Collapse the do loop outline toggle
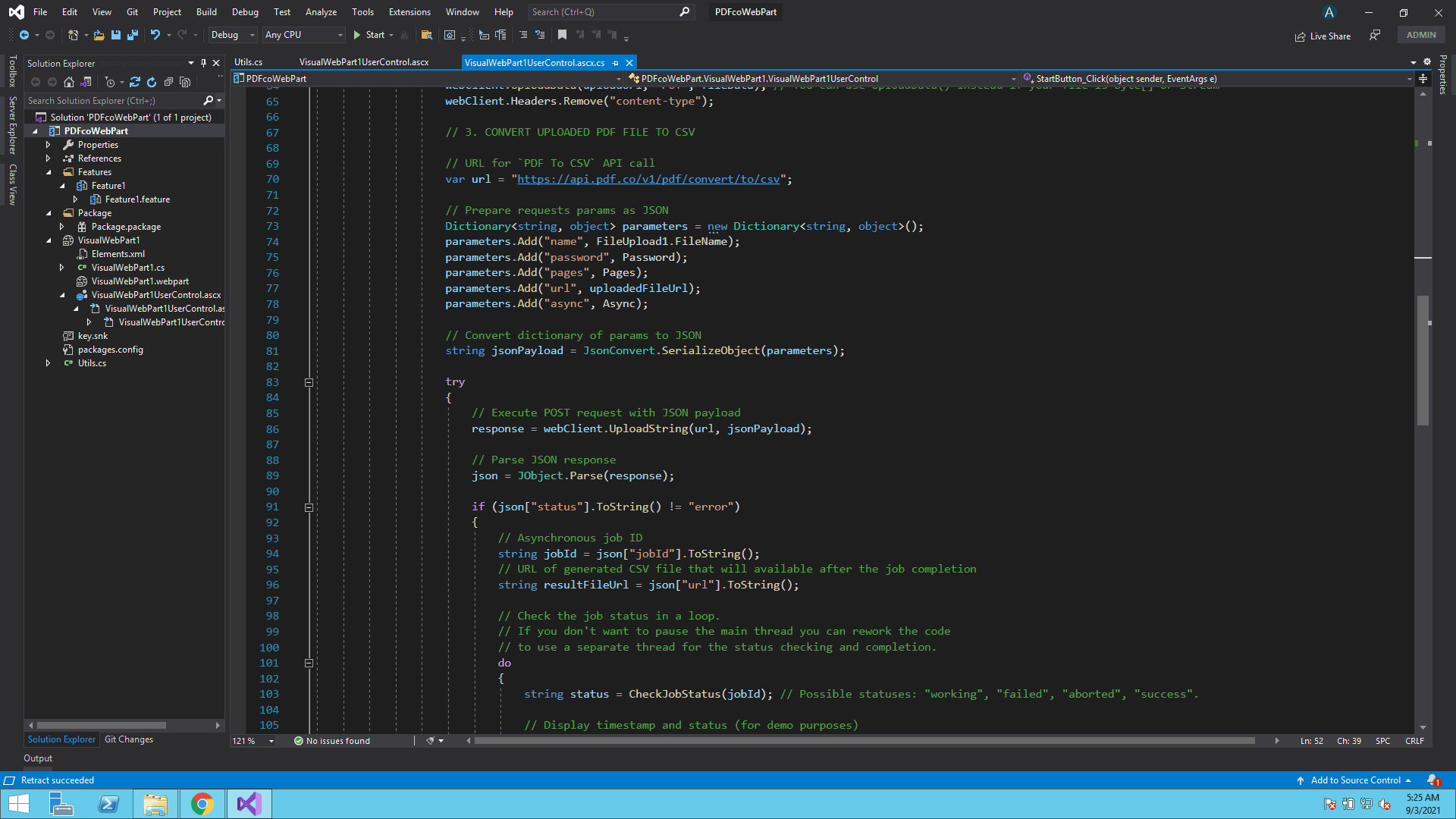This screenshot has width=1456, height=819. coord(309,663)
